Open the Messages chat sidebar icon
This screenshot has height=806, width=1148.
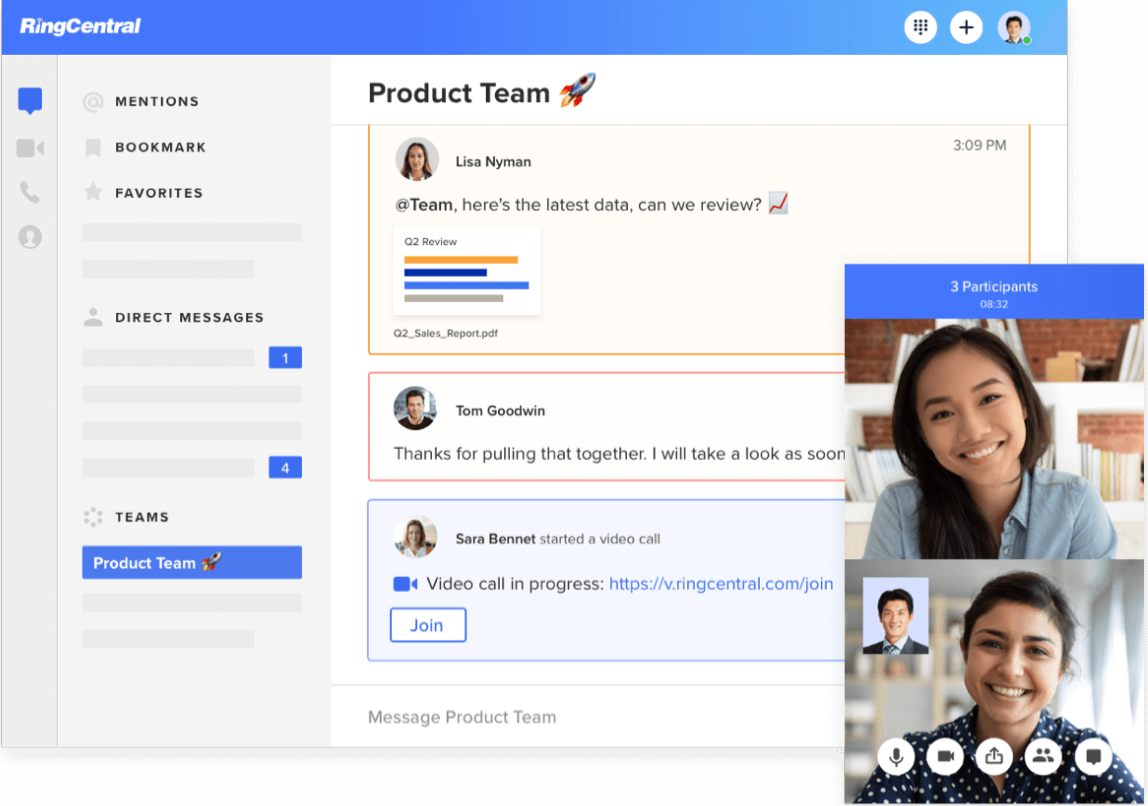tap(30, 101)
